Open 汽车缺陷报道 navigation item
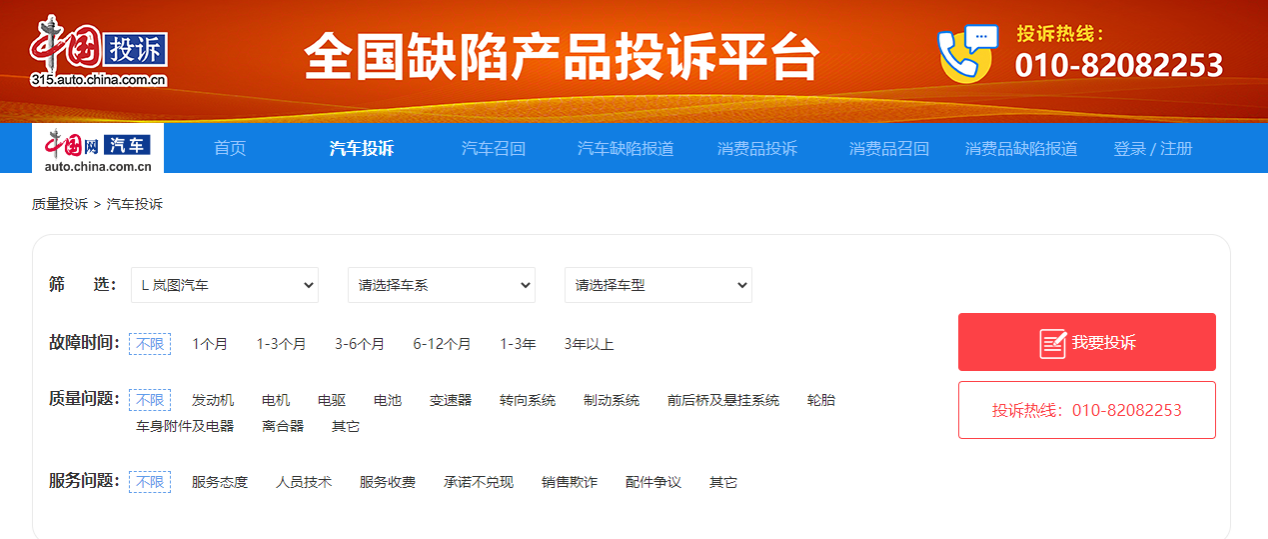1268x539 pixels. [x=625, y=149]
